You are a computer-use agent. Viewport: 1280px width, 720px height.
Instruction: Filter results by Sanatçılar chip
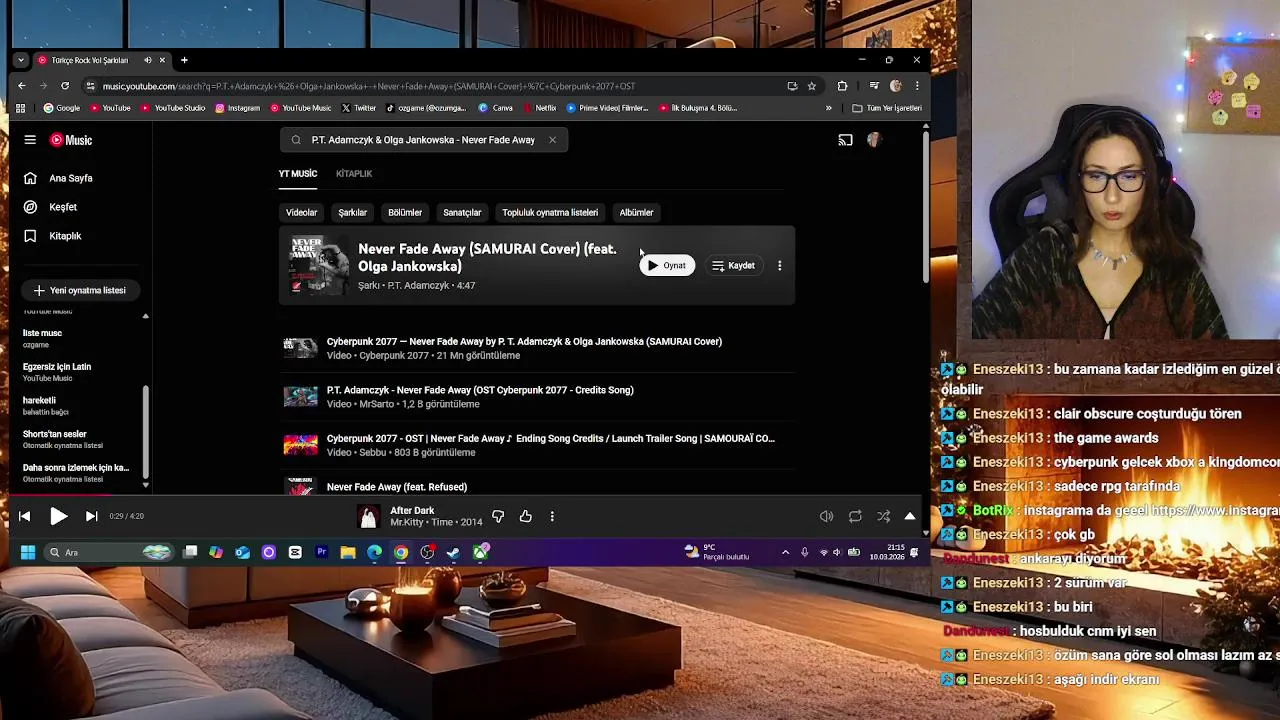[x=462, y=212]
